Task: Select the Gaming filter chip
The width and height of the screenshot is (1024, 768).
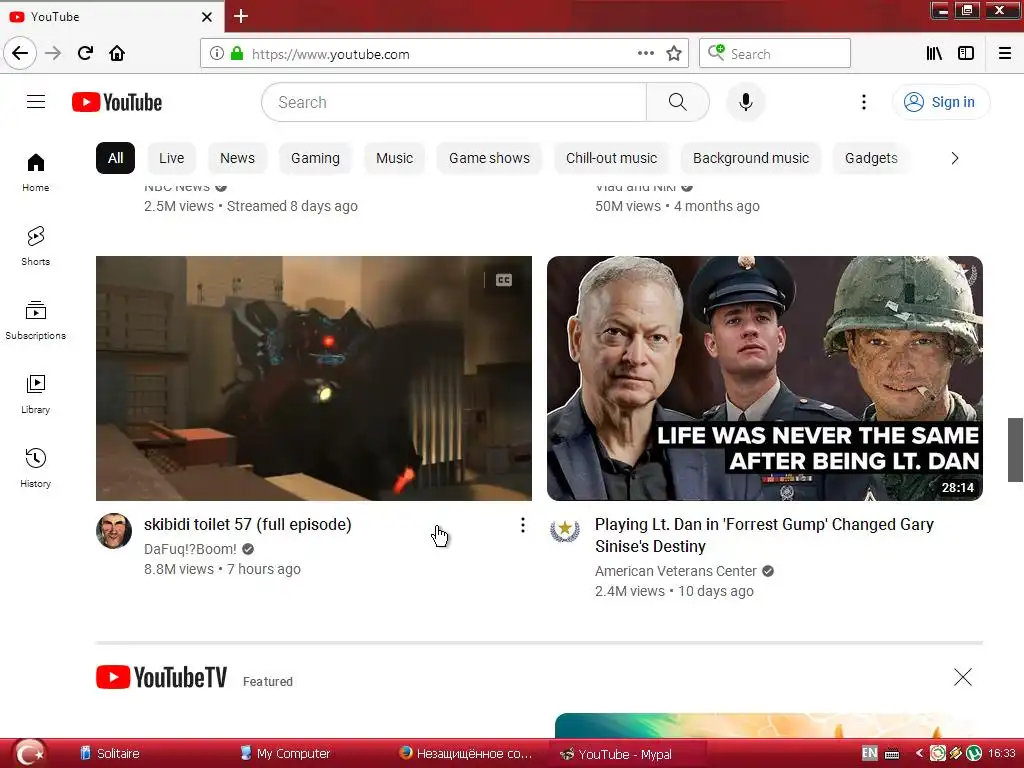Action: pos(315,158)
